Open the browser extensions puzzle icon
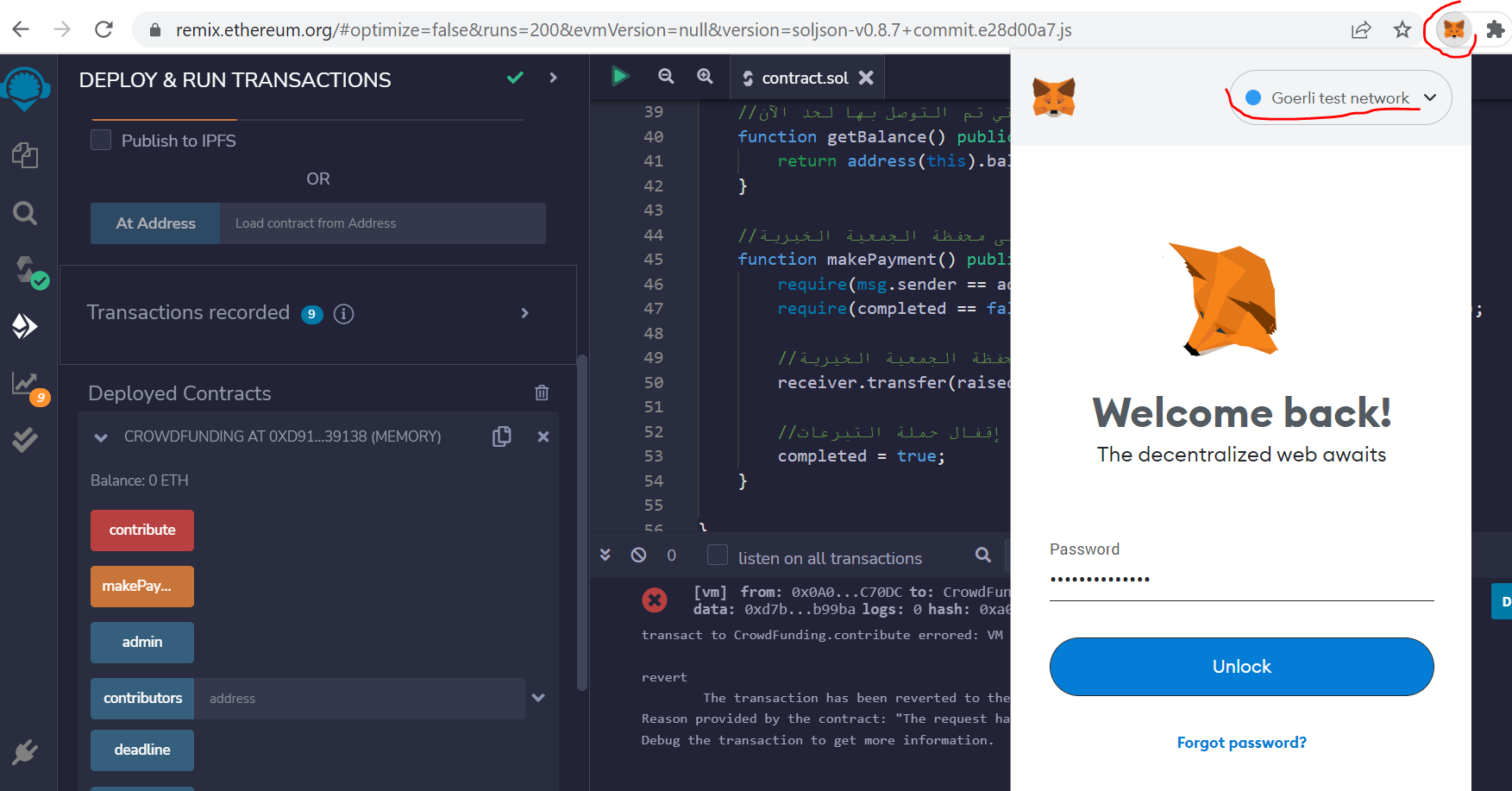Viewport: 1512px width, 791px height. point(1496,30)
